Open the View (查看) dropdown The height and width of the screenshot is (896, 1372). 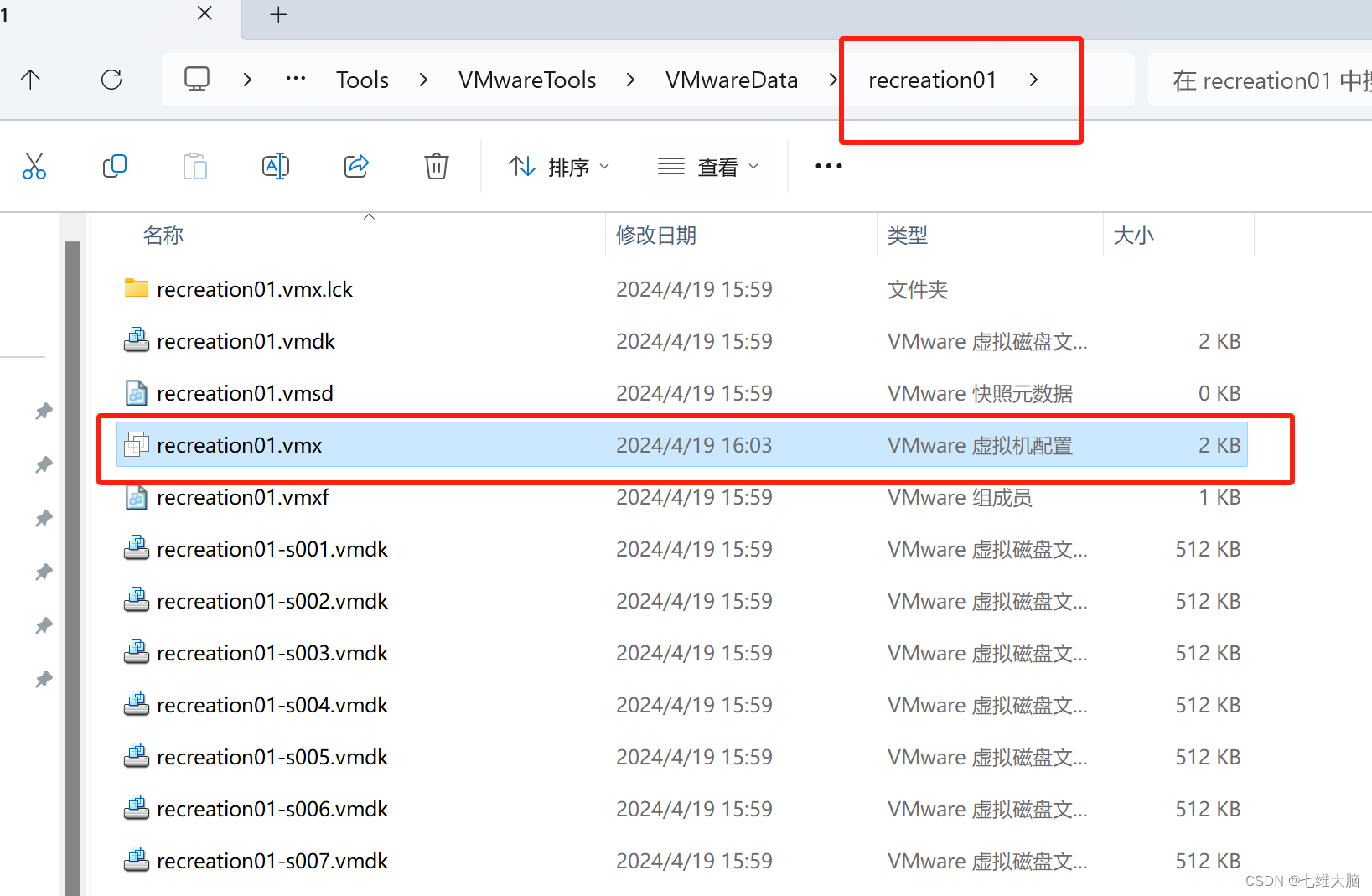coord(708,167)
